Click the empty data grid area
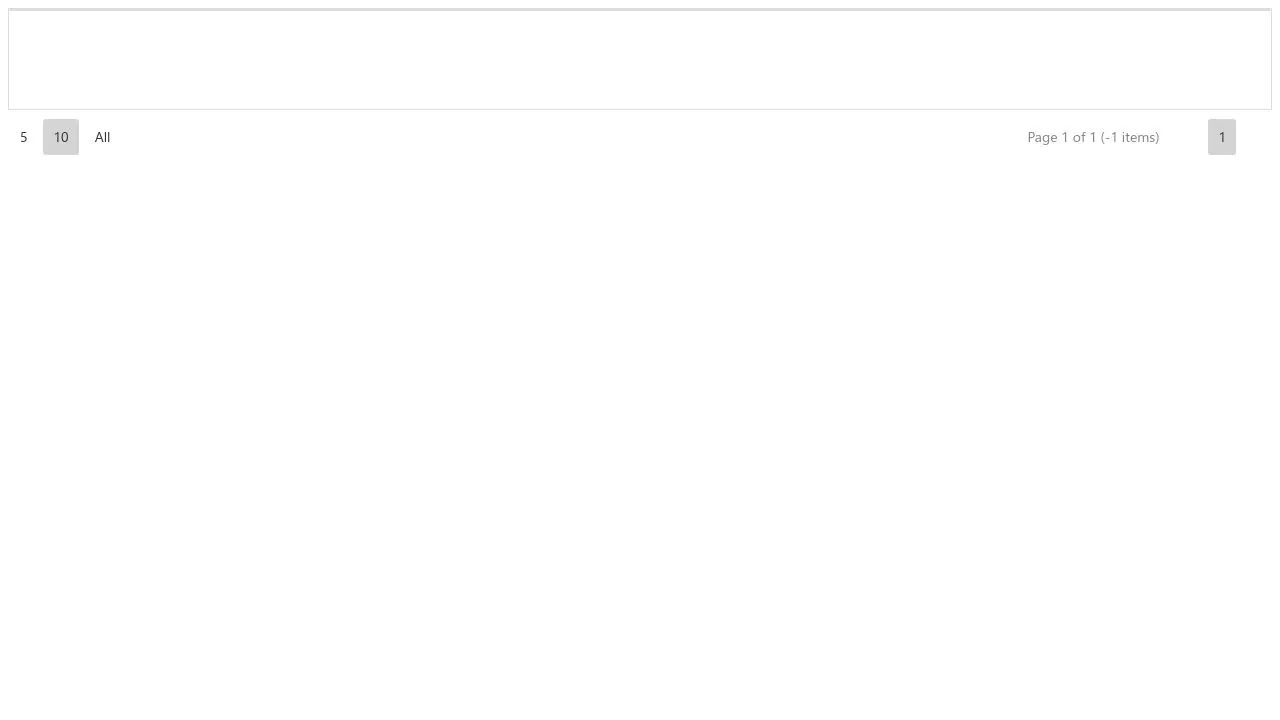Image resolution: width=1280 pixels, height=720 pixels. click(x=640, y=60)
